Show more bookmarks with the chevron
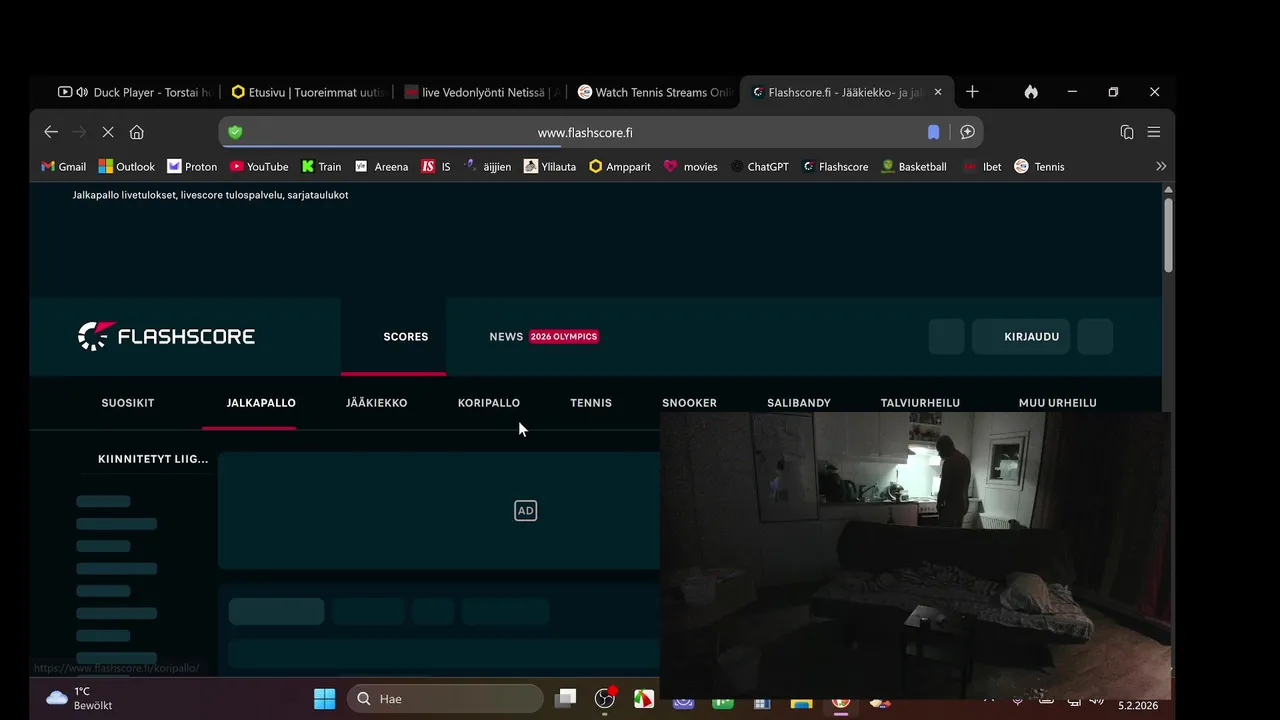 pos(1161,167)
